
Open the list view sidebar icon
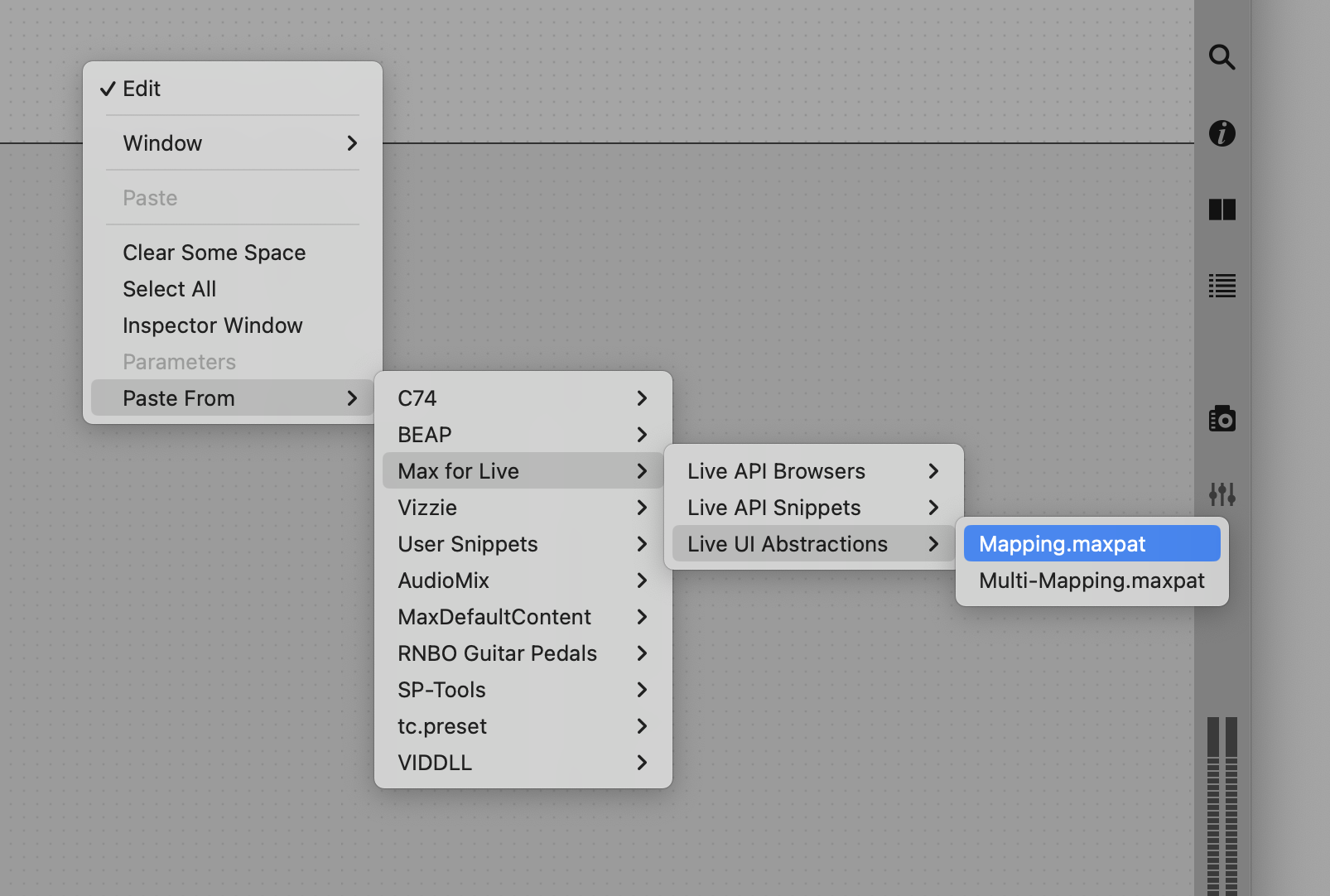click(x=1222, y=286)
